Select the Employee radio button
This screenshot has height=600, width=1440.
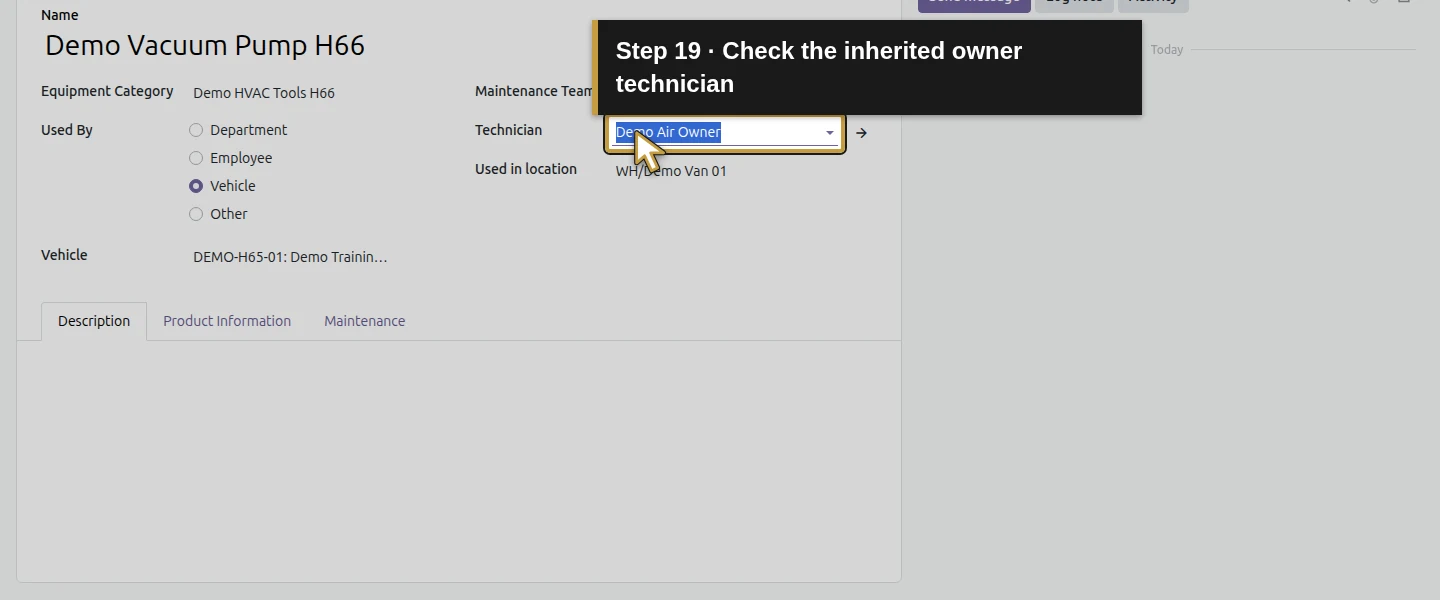click(x=196, y=158)
